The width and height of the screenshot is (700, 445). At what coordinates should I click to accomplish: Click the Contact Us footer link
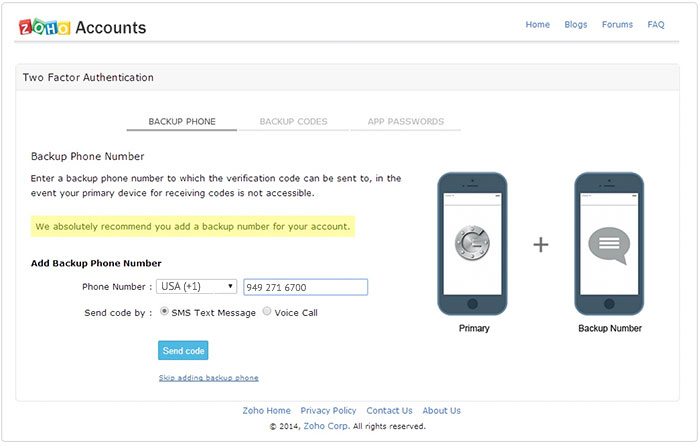(389, 410)
